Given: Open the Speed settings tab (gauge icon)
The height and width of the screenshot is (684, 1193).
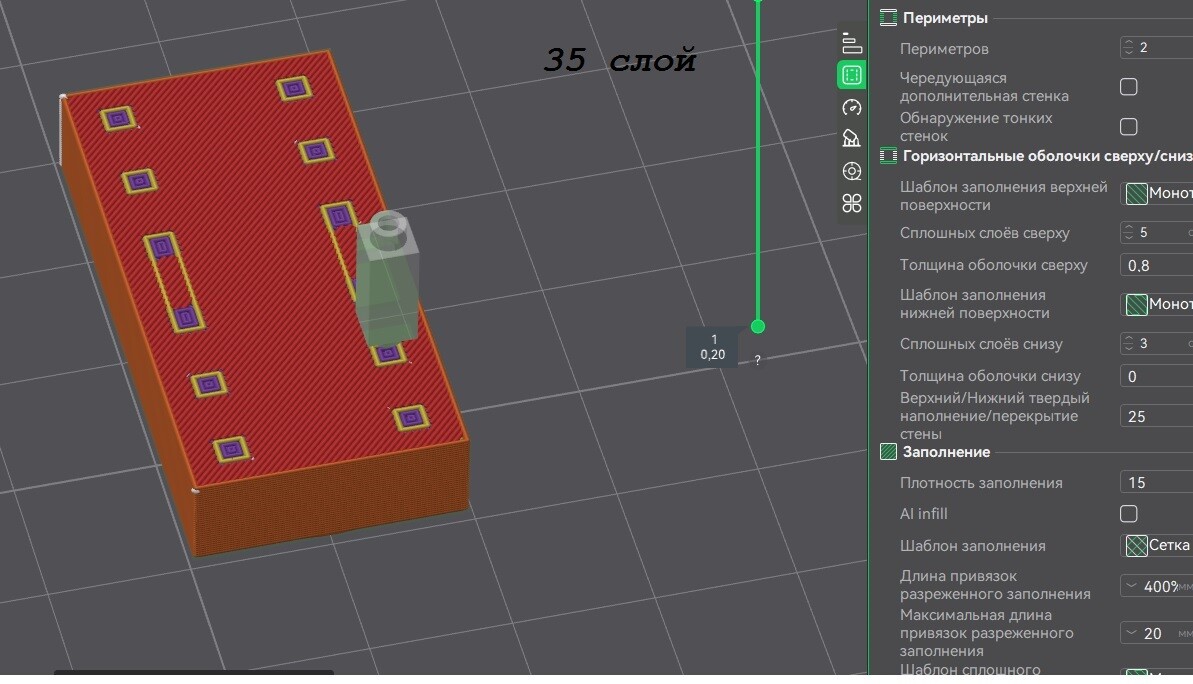Looking at the screenshot, I should pyautogui.click(x=851, y=107).
